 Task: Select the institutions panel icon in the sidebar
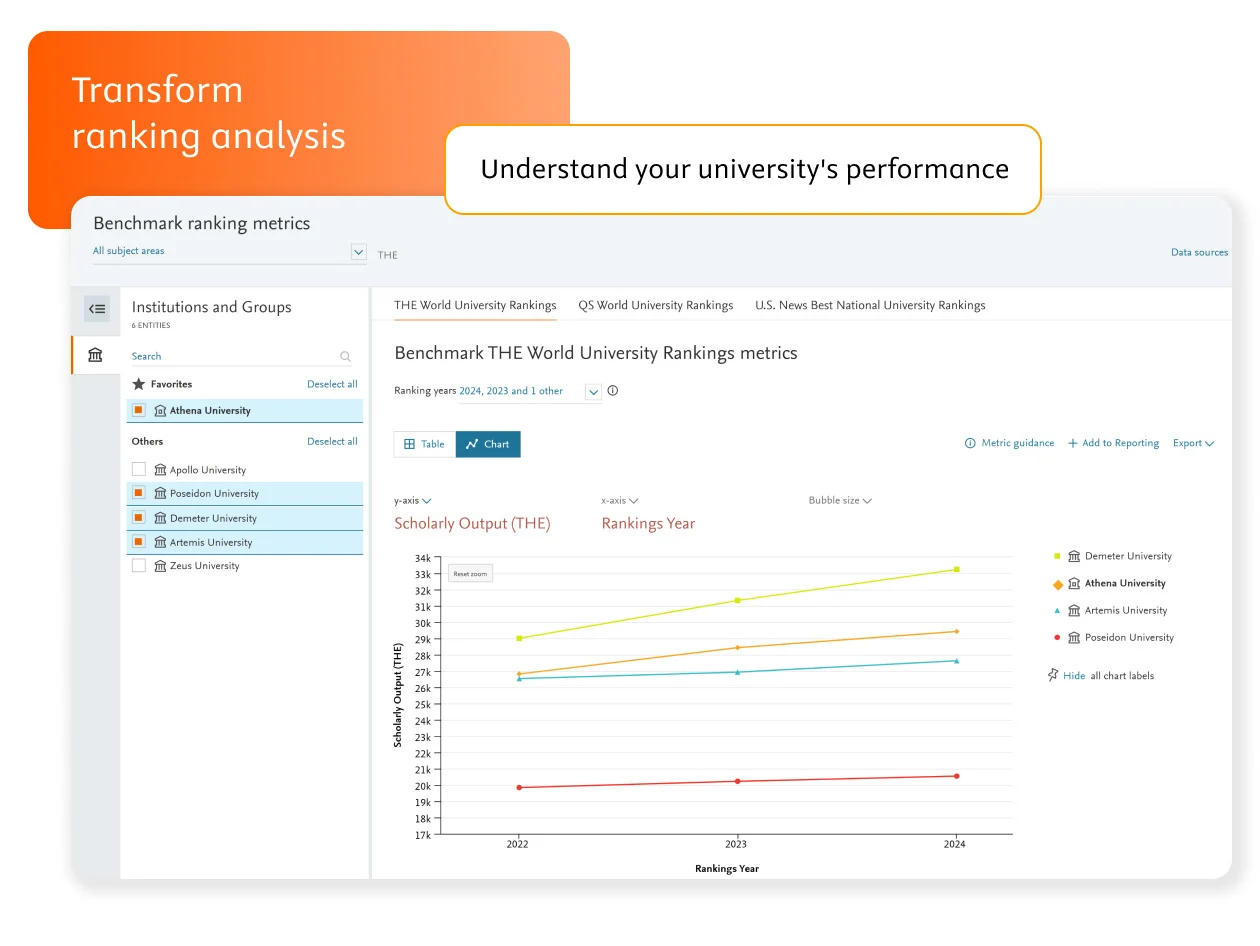[x=95, y=354]
